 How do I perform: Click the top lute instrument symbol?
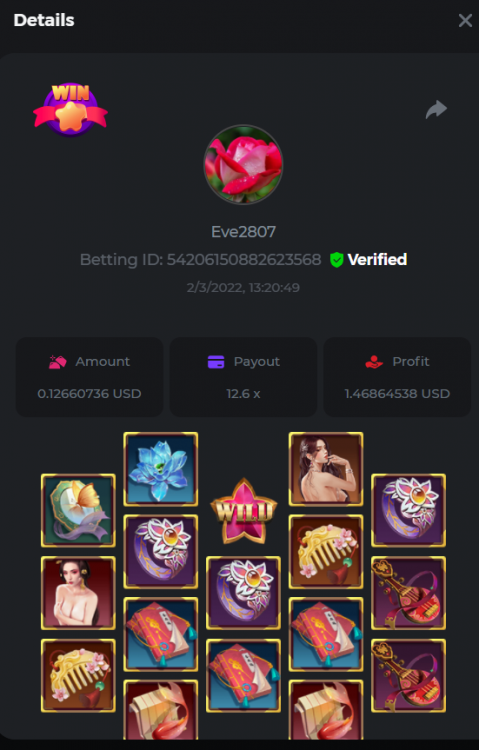click(x=408, y=593)
